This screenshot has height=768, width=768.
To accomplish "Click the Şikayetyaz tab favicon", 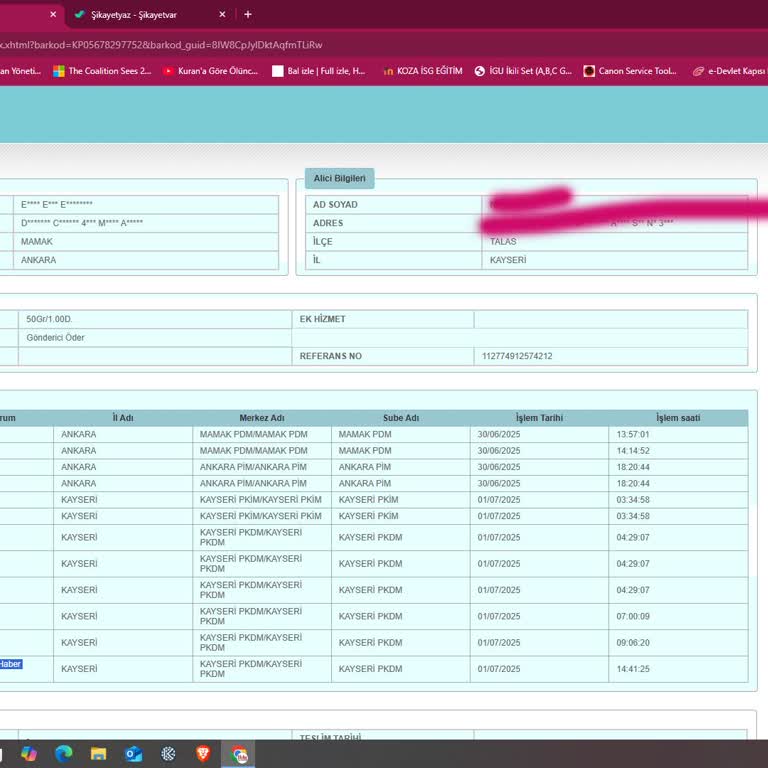I will pyautogui.click(x=79, y=14).
